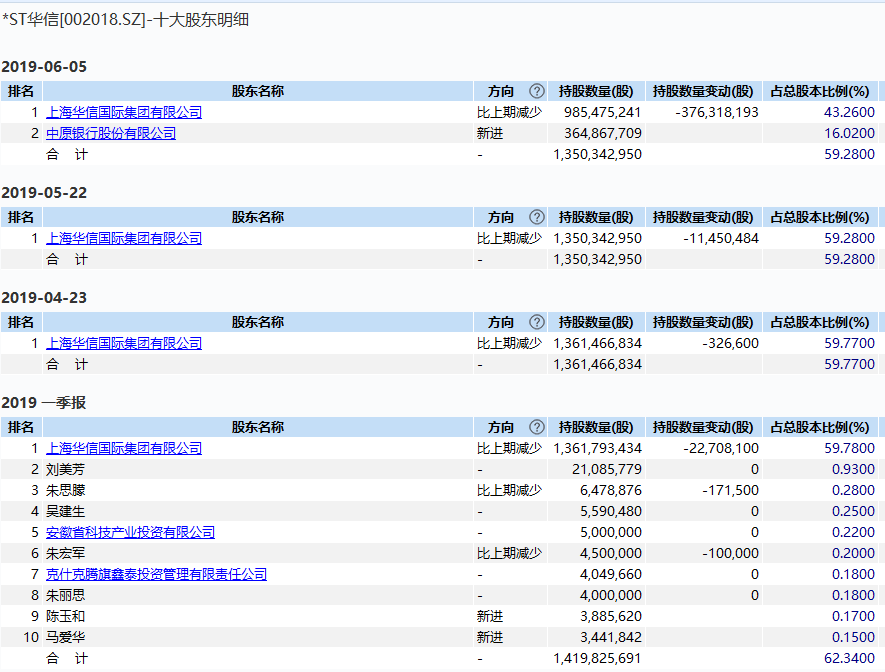The height and width of the screenshot is (672, 885).
Task: Click 持股数量(股) header in the 2019-06-05 table
Action: 596,91
